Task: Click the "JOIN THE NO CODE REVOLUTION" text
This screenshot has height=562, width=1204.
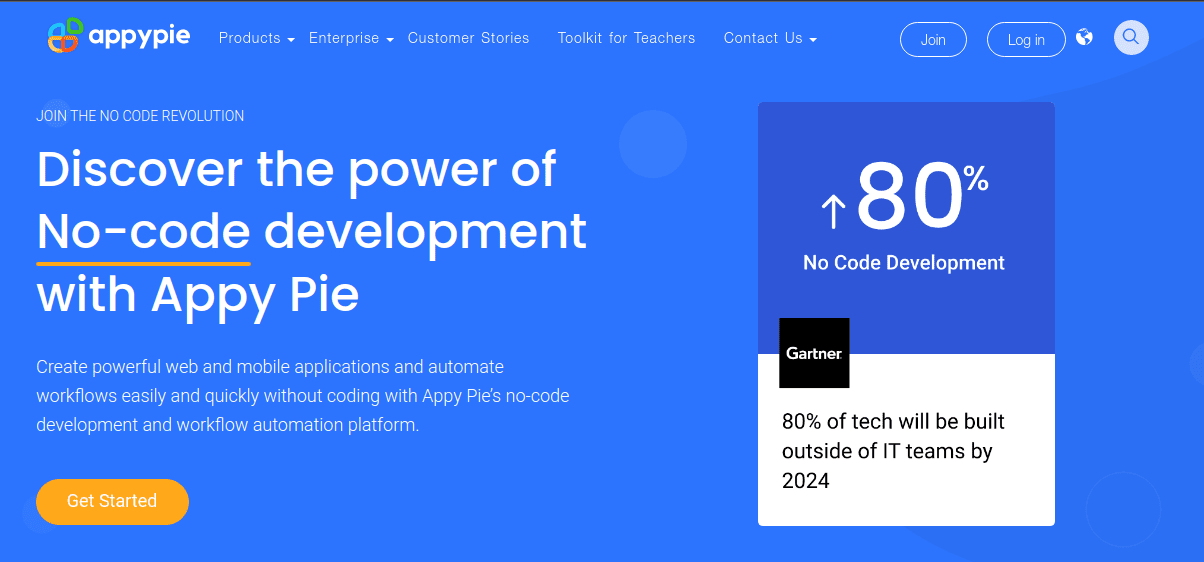Action: pyautogui.click(x=140, y=116)
